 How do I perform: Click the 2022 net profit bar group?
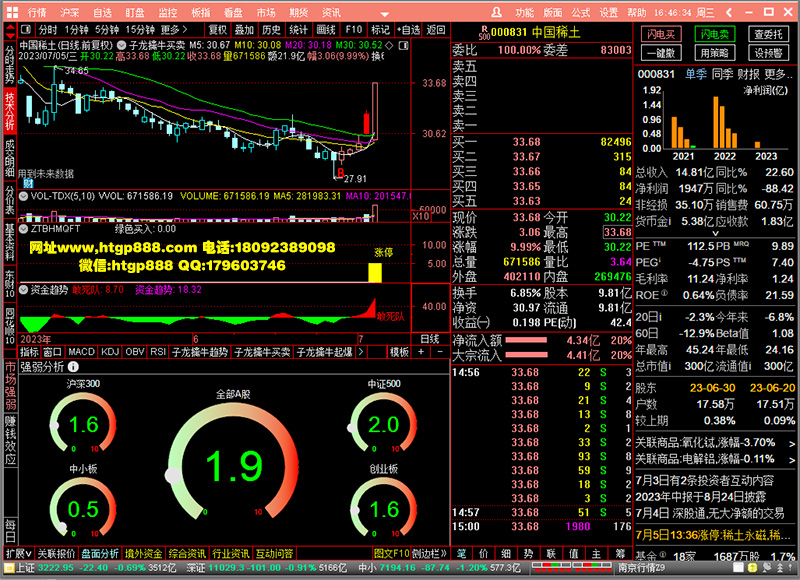(725, 122)
